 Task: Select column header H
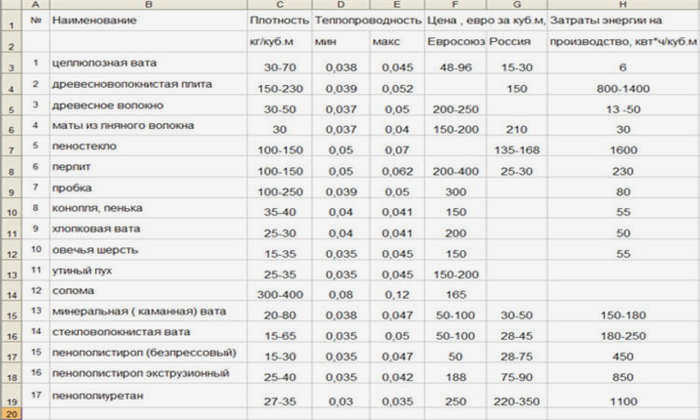(623, 4)
